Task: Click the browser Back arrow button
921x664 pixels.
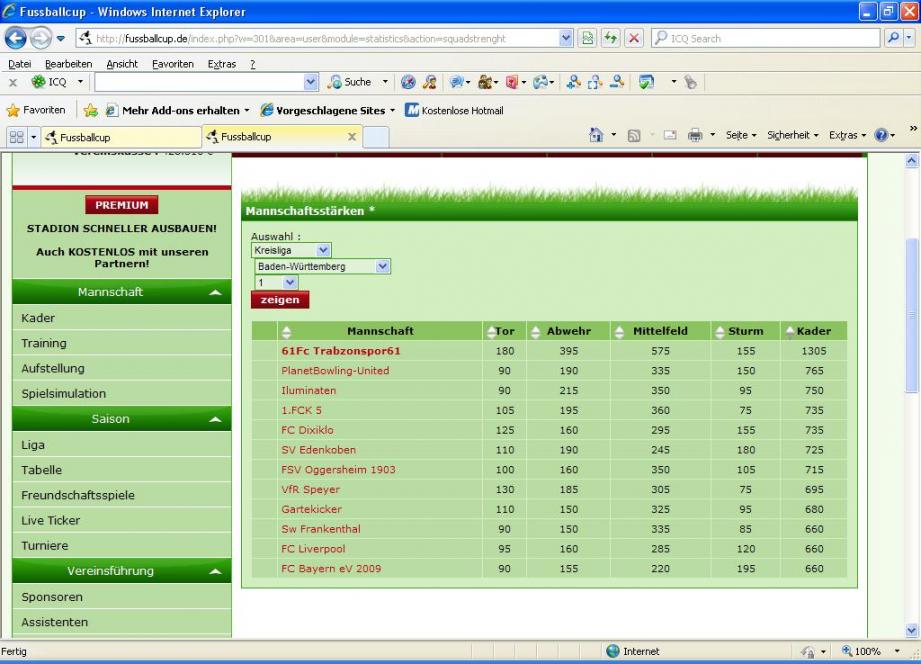Action: point(17,38)
